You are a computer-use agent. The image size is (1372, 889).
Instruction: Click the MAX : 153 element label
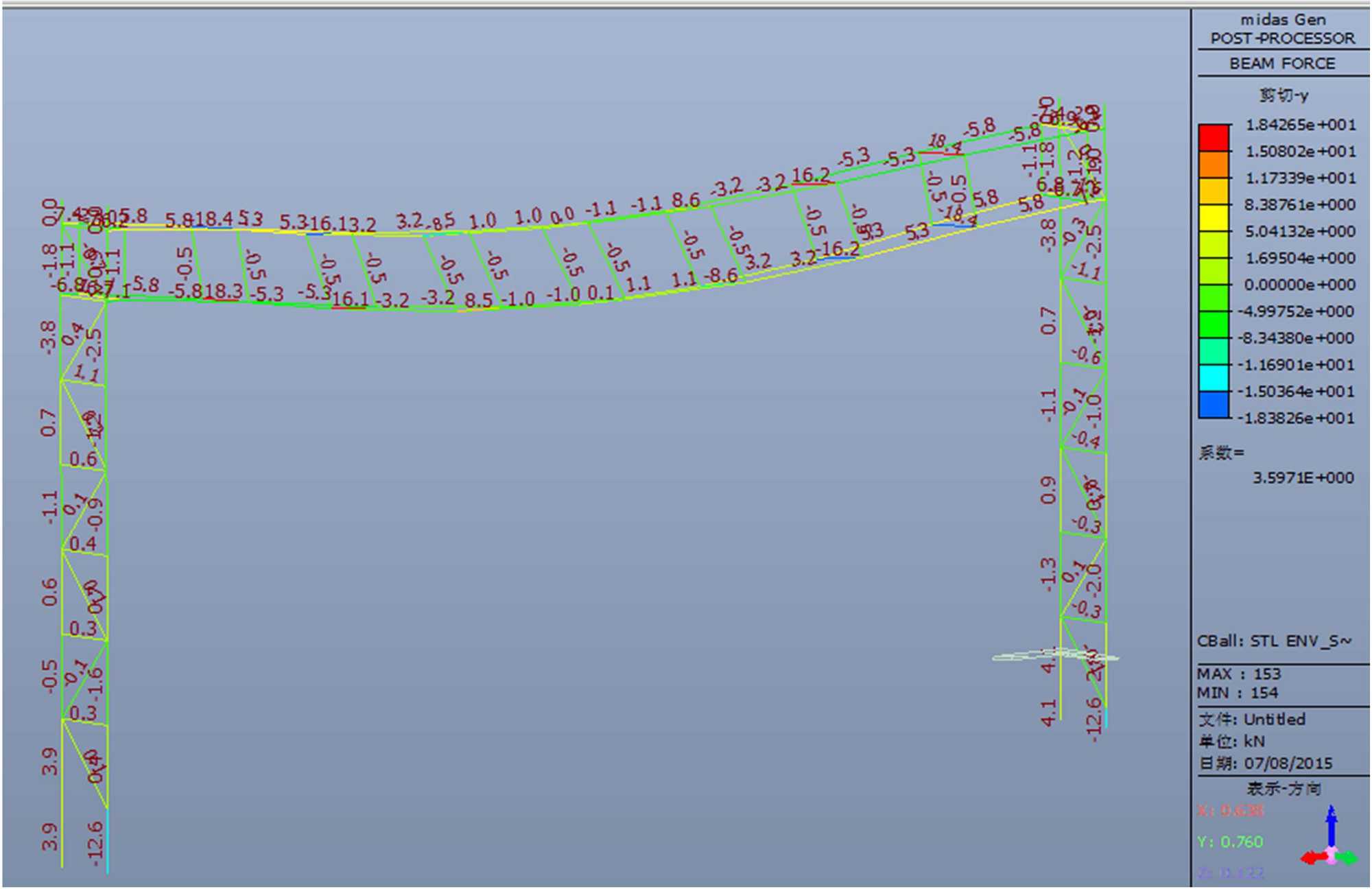(1239, 674)
